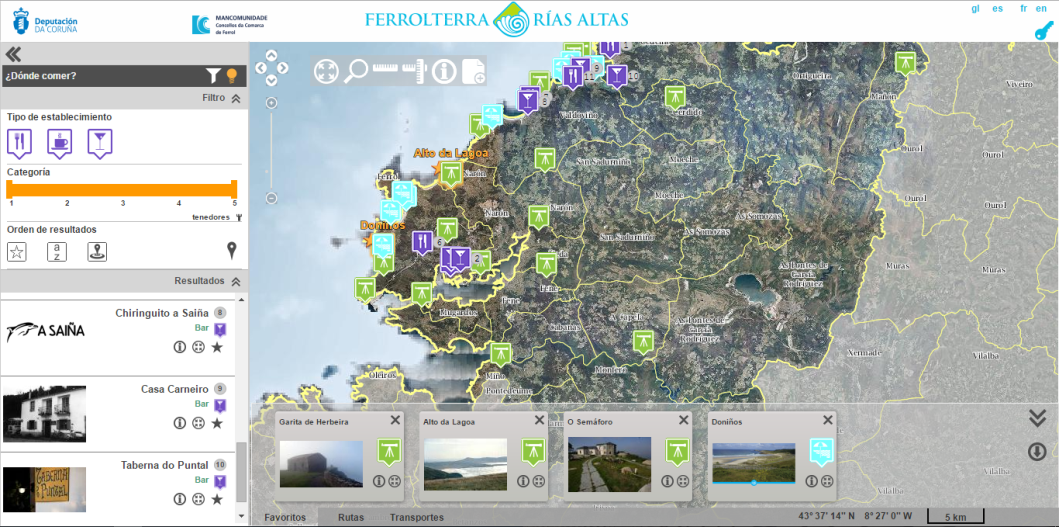Click the funnel filter icon in header
Viewport: 1059px width, 527px height.
213,76
